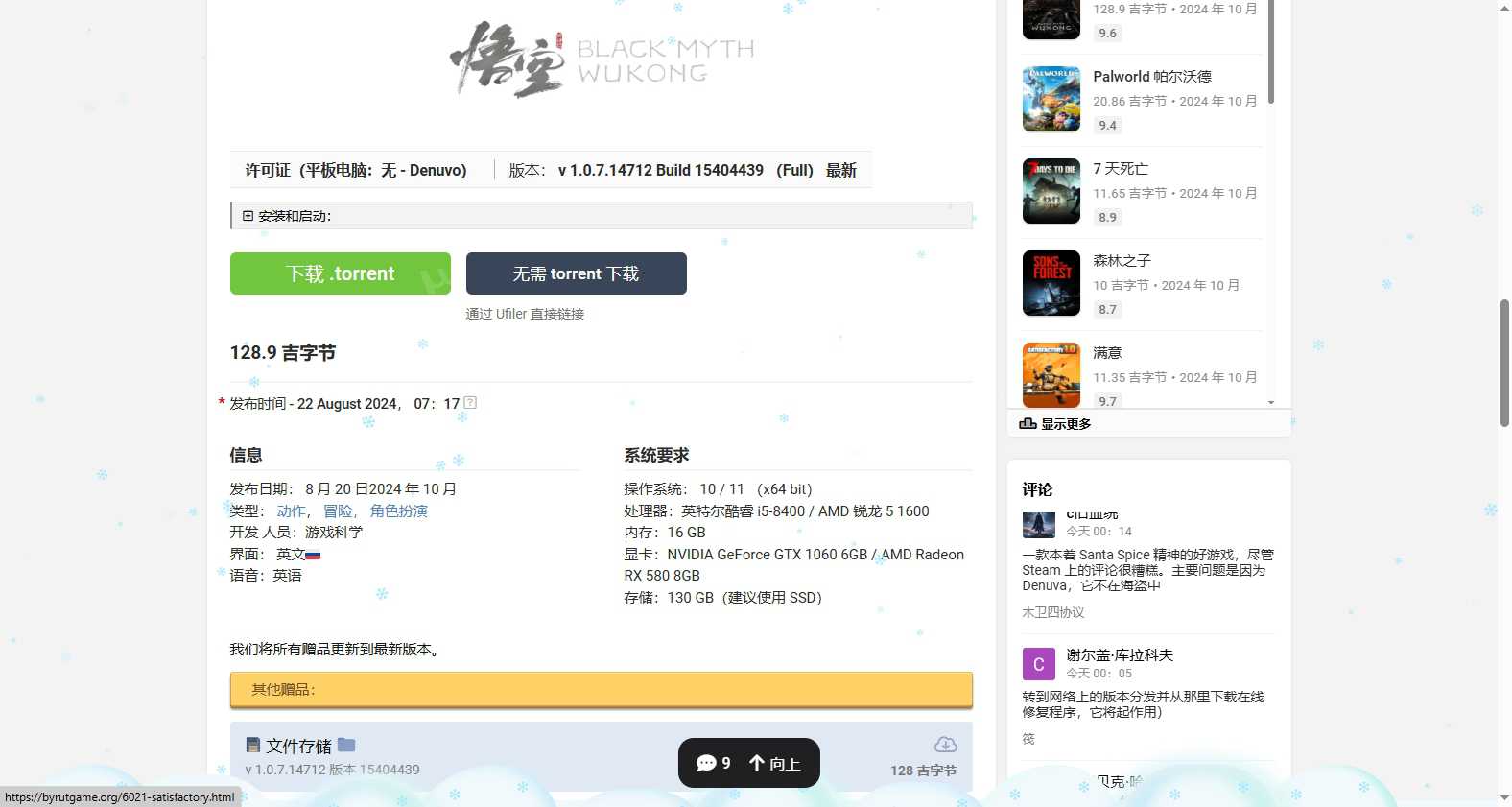Click the plus icon beside 安装和启动
This screenshot has height=807, width=1512.
pos(248,216)
